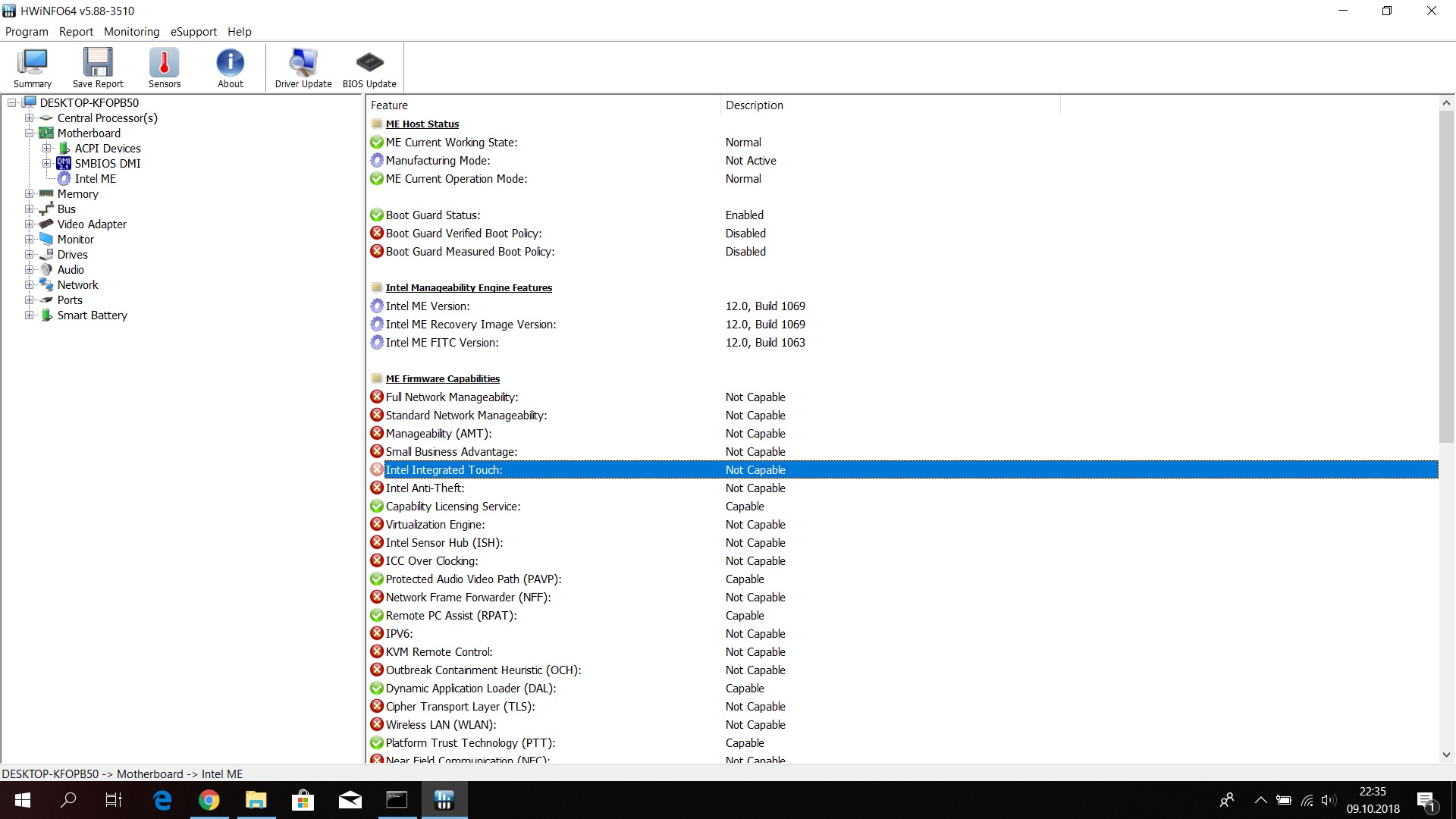Select ICC Over Clocking row
Screen dimensions: 1456x819
coord(902,561)
